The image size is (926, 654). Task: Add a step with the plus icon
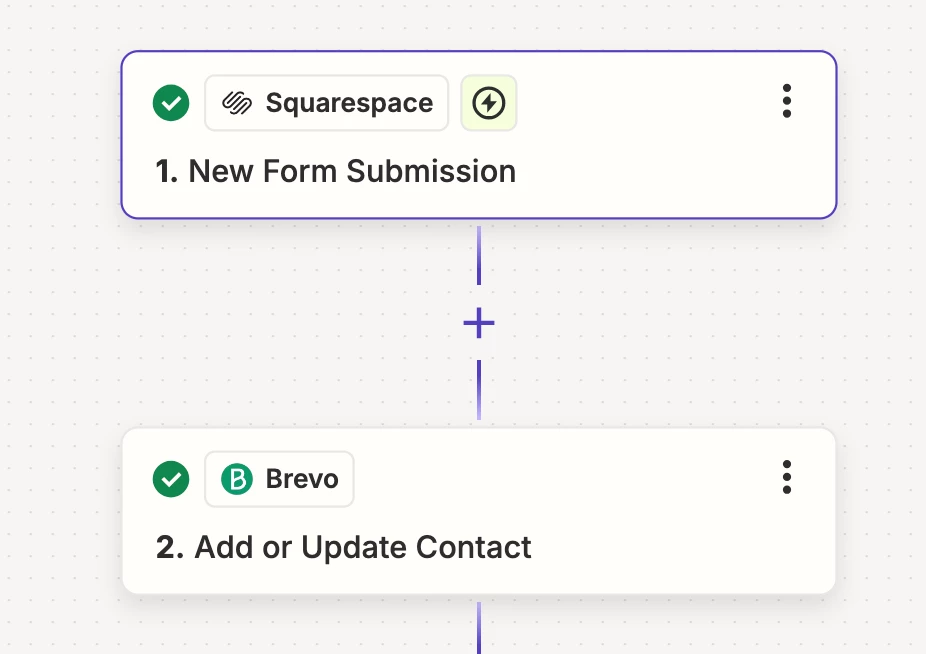coord(479,323)
